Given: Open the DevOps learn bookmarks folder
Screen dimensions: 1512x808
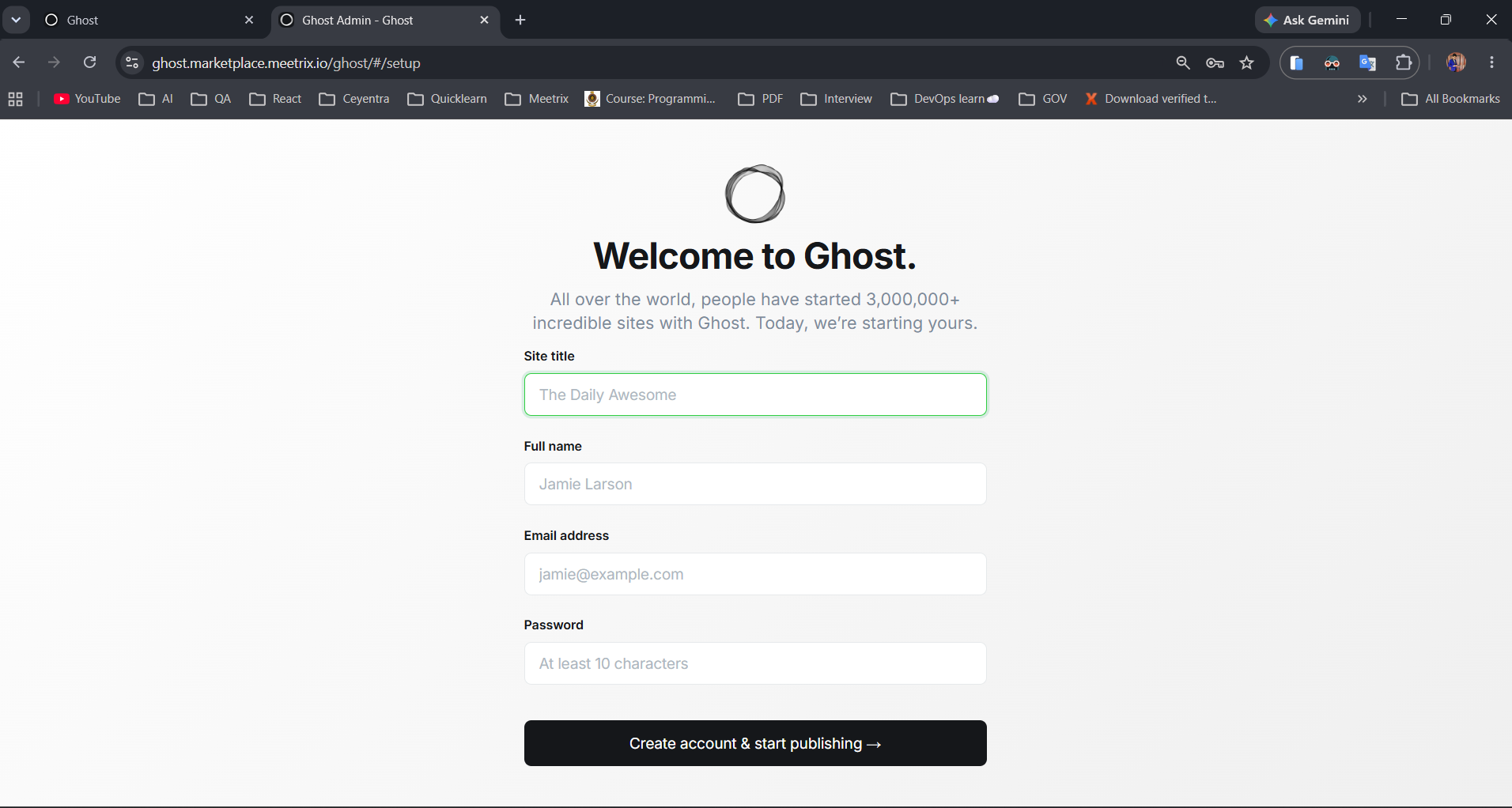Looking at the screenshot, I should pyautogui.click(x=945, y=99).
